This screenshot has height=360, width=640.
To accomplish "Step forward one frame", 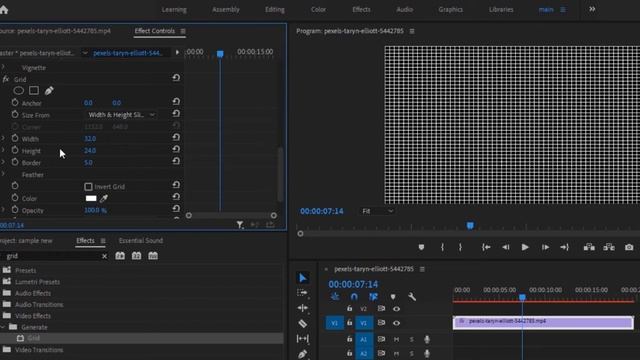I will coord(545,247).
